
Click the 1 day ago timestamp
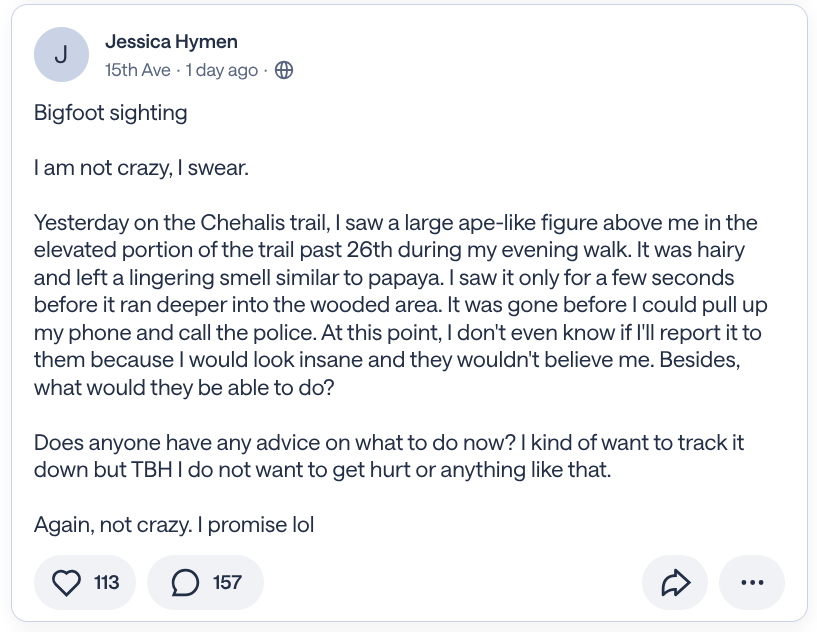222,70
